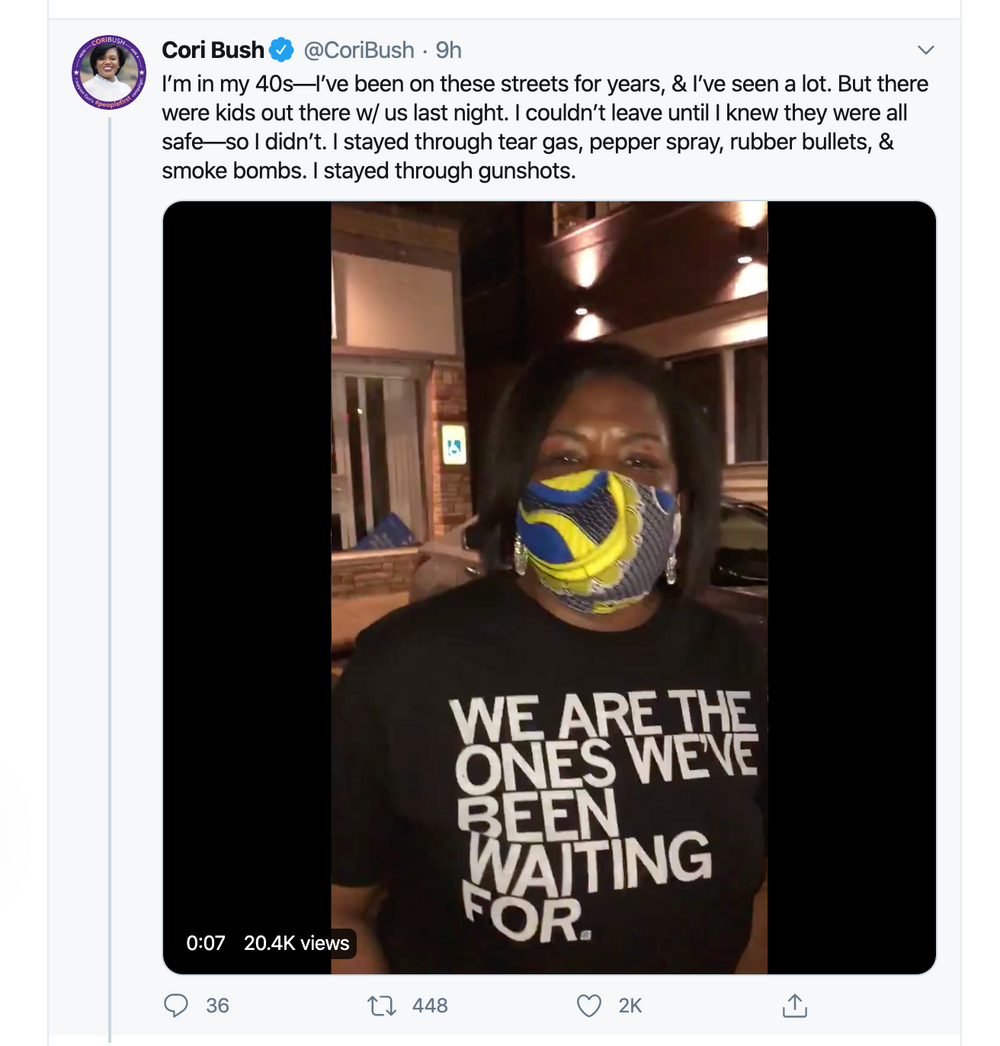The width and height of the screenshot is (1000, 1046).
Task: Click the 9h timestamp link
Action: pyautogui.click(x=449, y=50)
